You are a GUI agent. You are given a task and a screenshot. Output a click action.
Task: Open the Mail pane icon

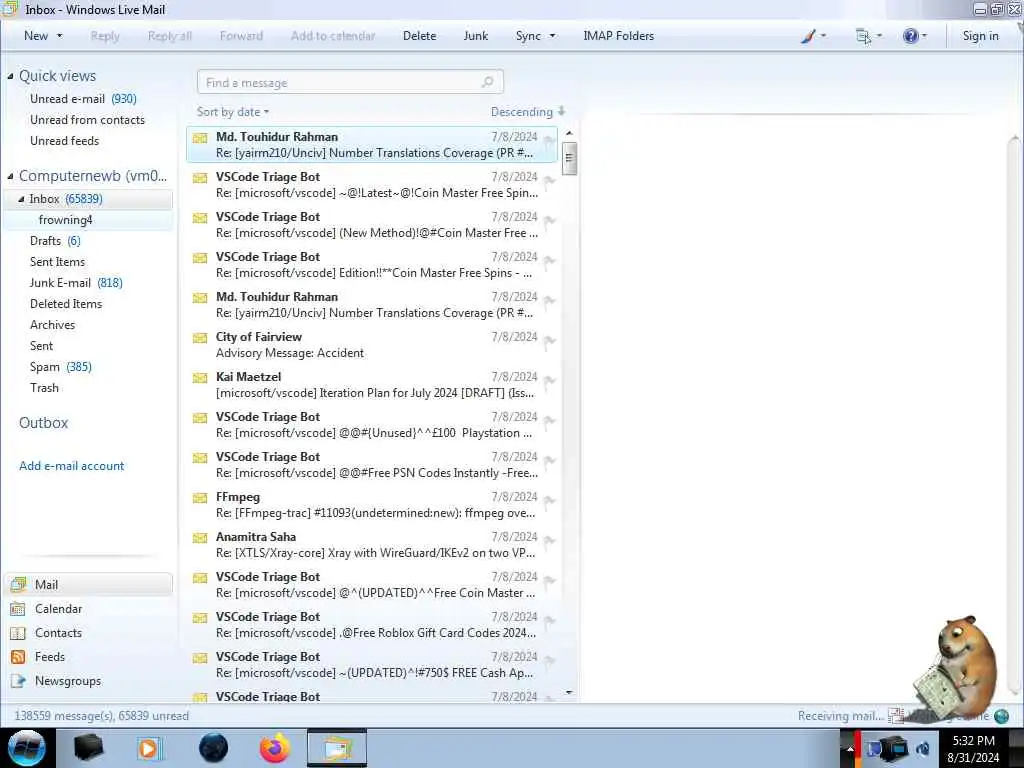point(18,584)
